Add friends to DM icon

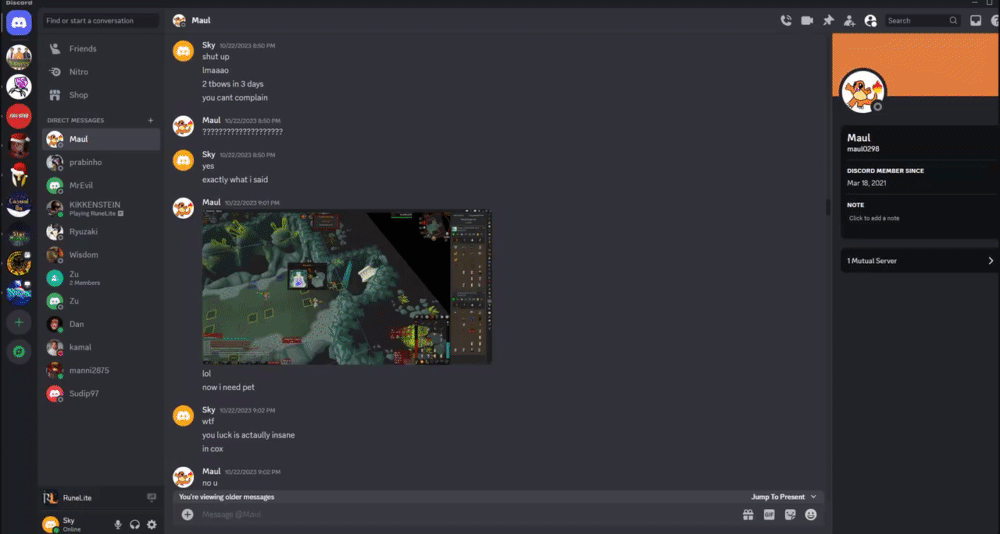pyautogui.click(x=849, y=20)
